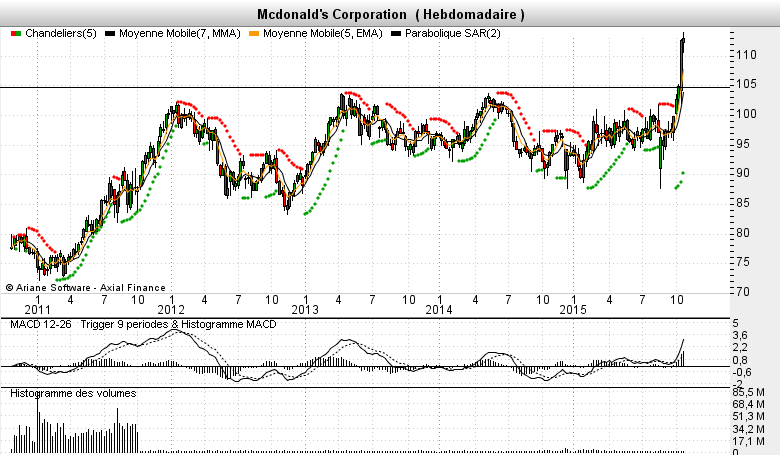Select the Moyenne Mobile(7, MMA) legend label
This screenshot has width=780, height=455.
pyautogui.click(x=180, y=33)
